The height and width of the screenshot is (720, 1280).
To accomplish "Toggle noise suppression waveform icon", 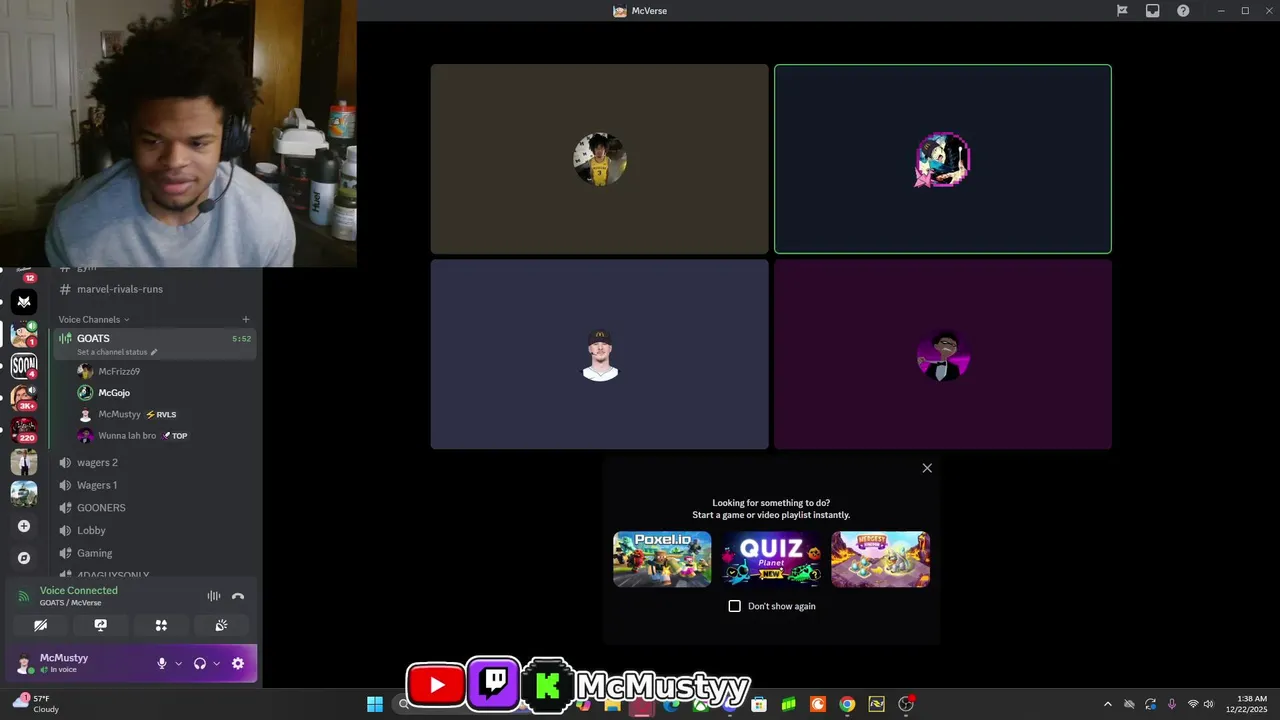I will (x=213, y=596).
